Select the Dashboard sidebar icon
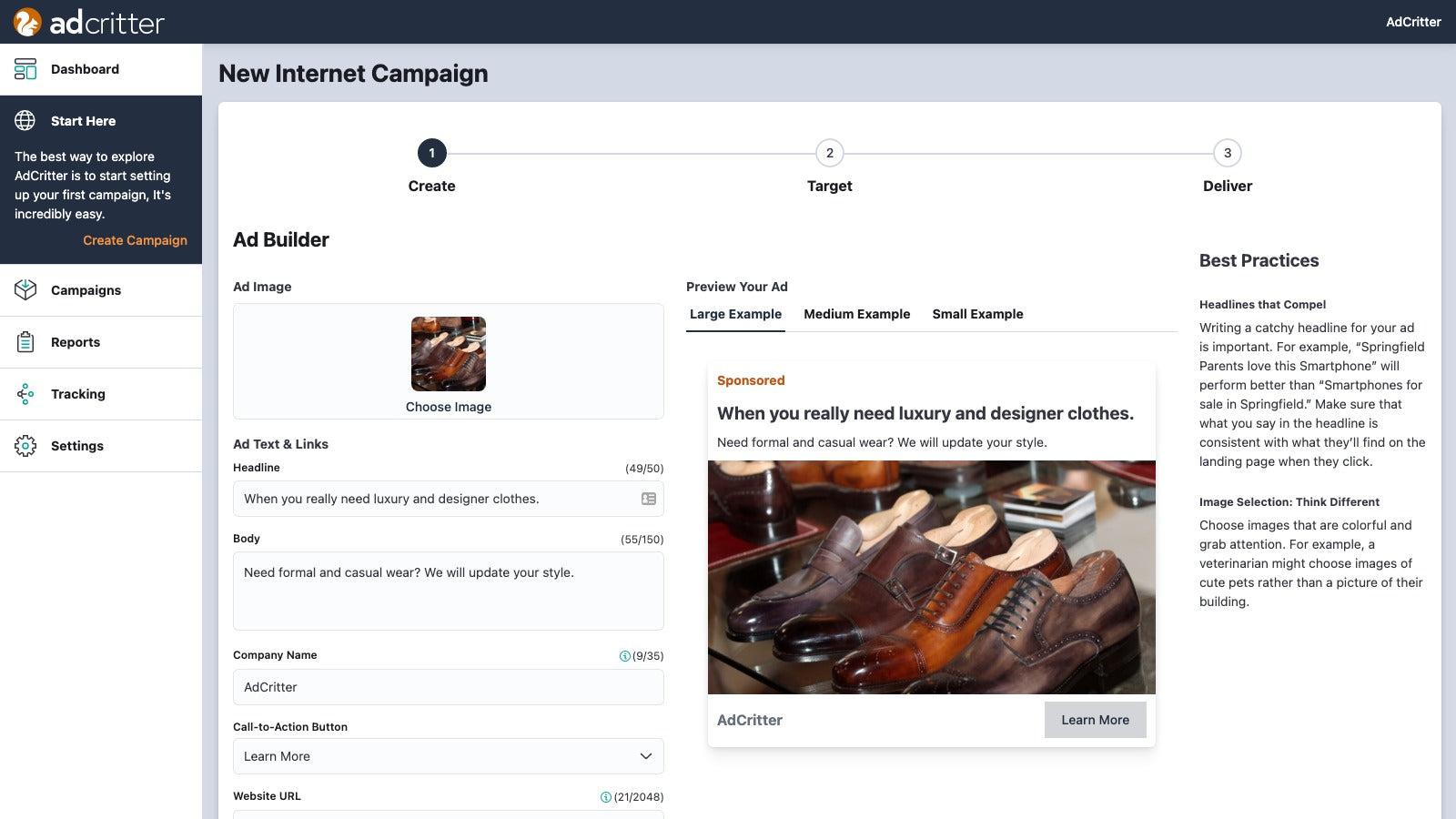The image size is (1456, 819). (x=25, y=68)
